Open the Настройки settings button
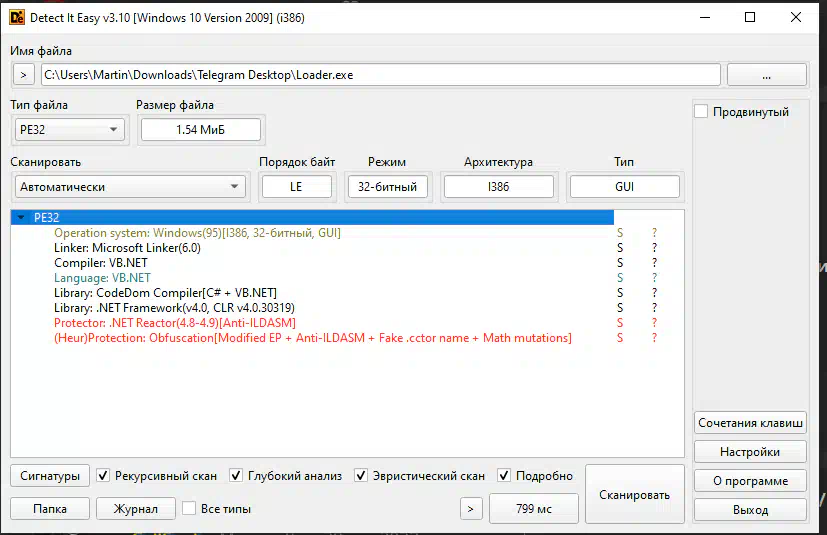Viewport: 827px width, 535px height. 750,452
